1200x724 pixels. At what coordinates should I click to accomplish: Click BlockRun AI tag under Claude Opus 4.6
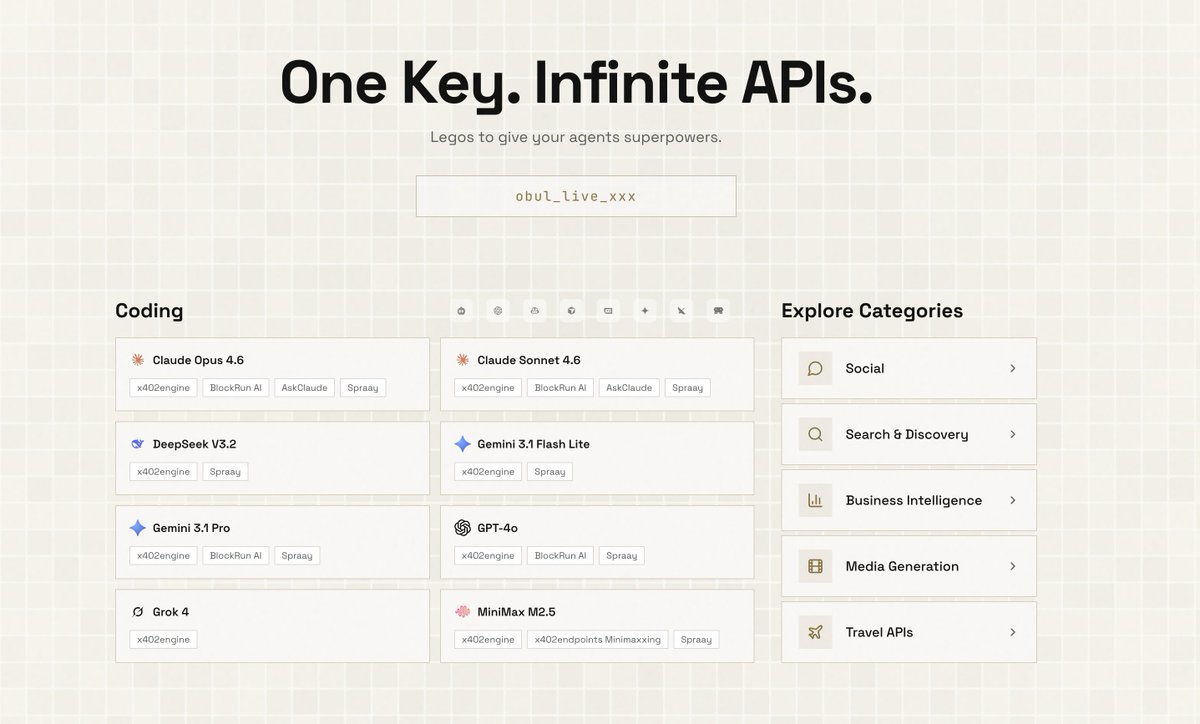coord(236,388)
